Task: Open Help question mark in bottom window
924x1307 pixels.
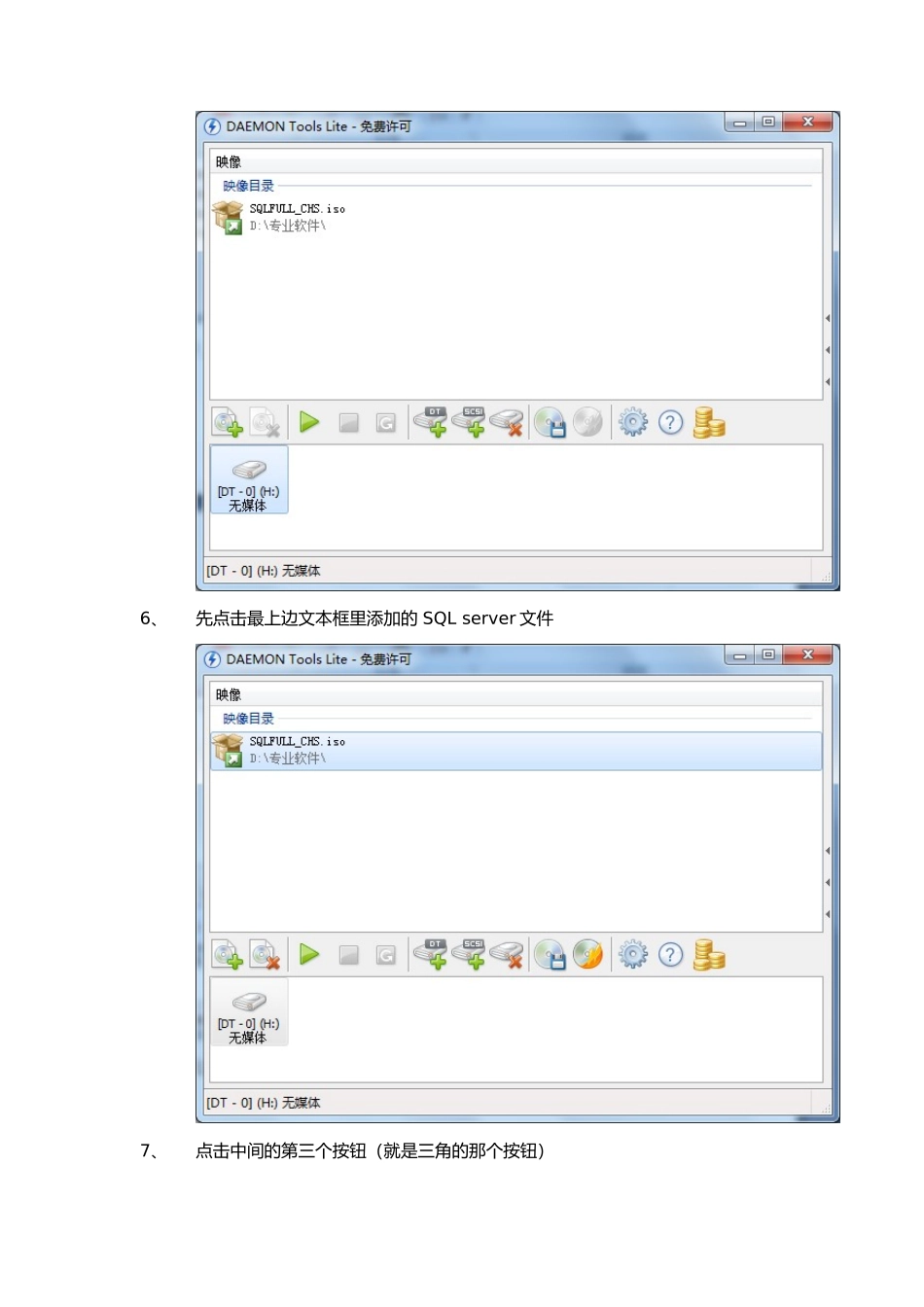Action: (671, 955)
